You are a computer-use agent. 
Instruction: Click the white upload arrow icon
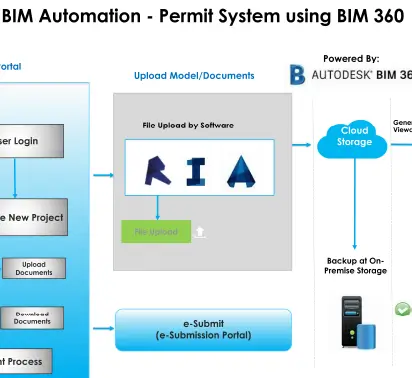point(200,232)
